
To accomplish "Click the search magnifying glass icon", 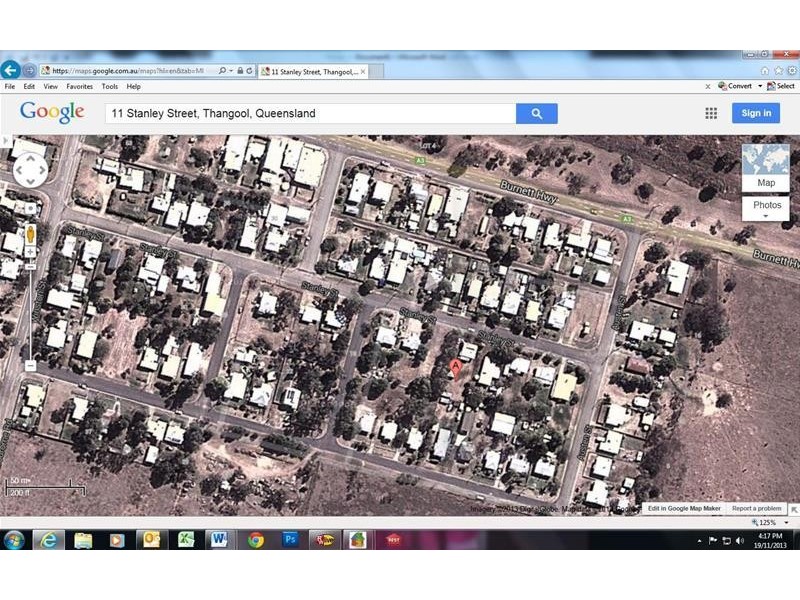I will click(536, 113).
